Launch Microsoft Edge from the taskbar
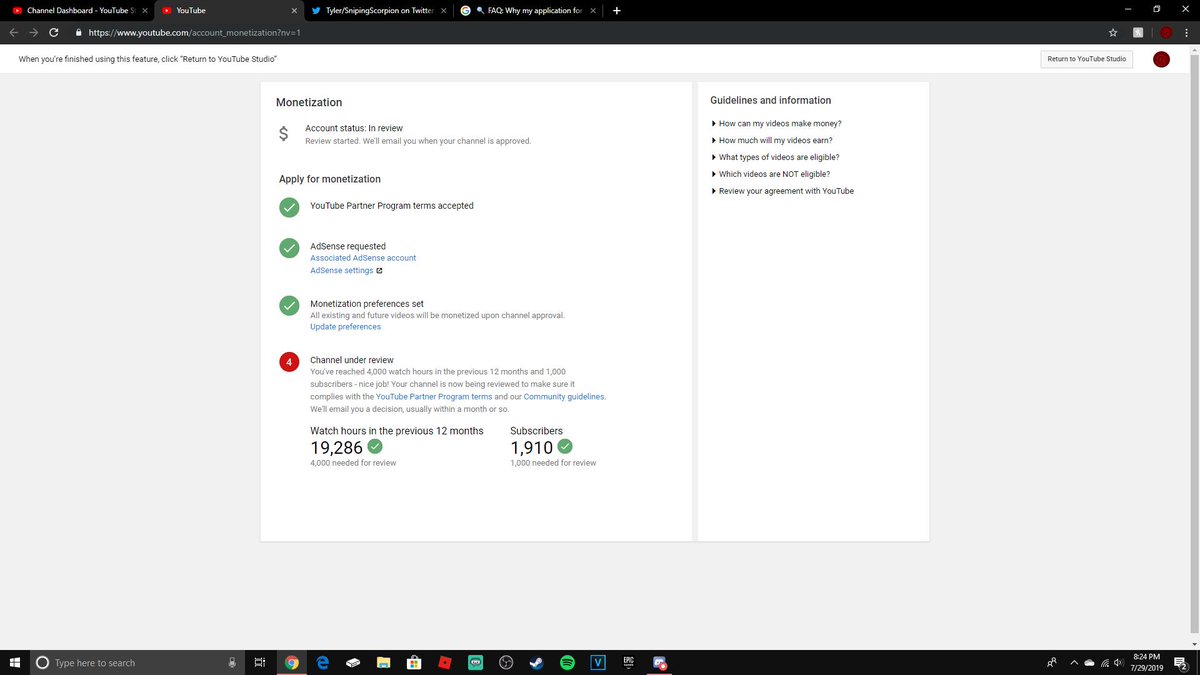 coord(323,662)
